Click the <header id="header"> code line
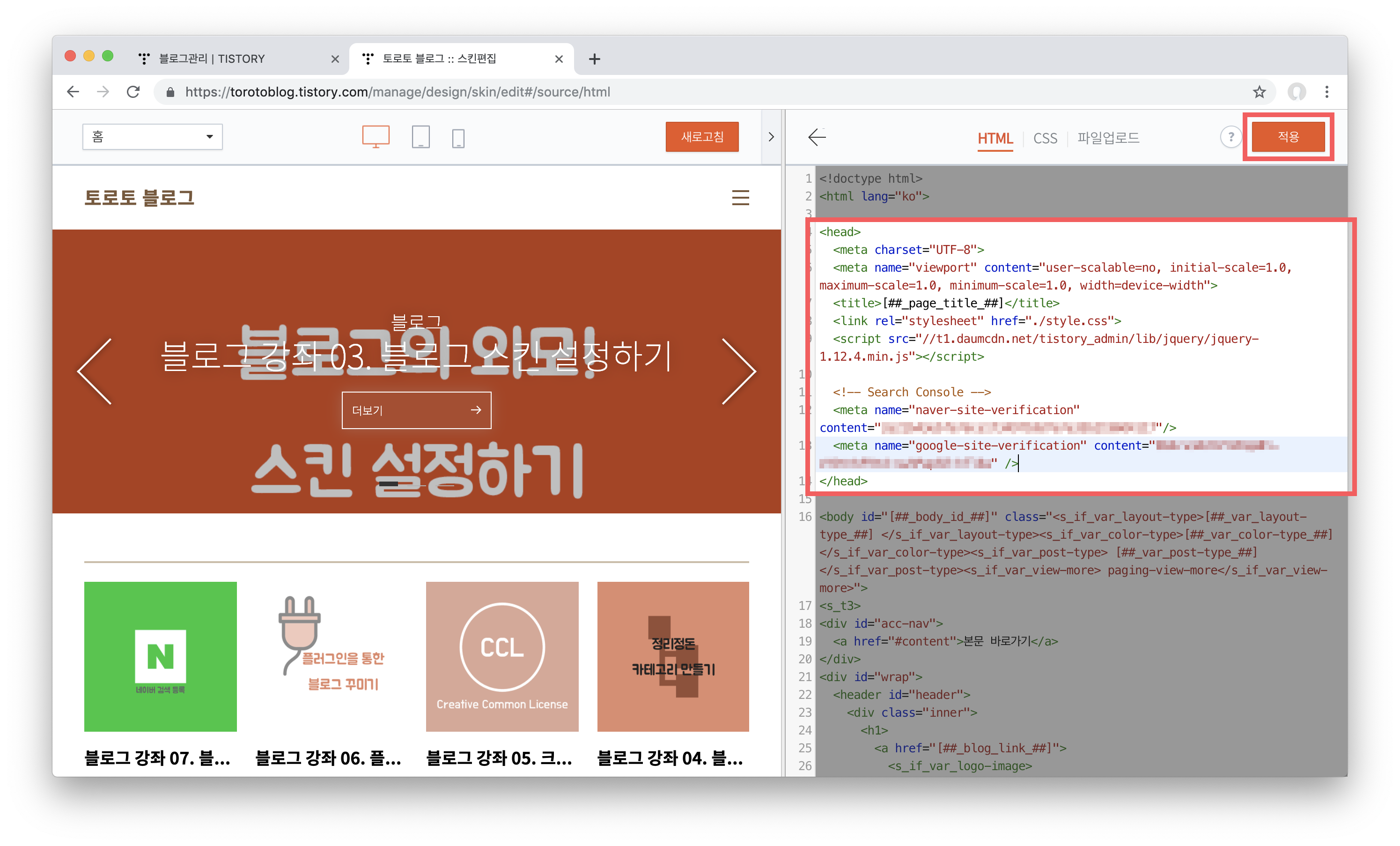This screenshot has height=846, width=1400. tap(901, 694)
